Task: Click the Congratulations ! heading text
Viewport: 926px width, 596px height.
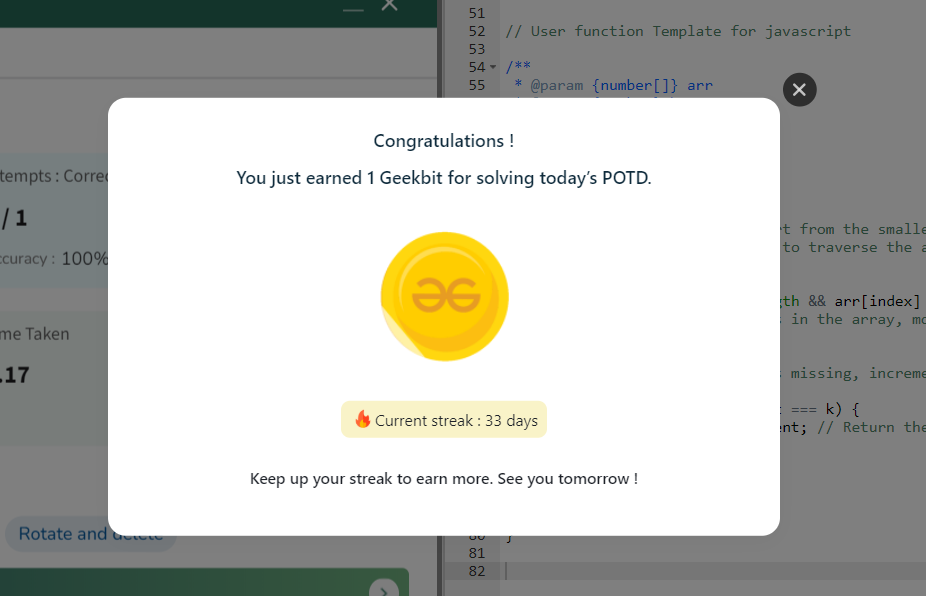Action: click(444, 141)
